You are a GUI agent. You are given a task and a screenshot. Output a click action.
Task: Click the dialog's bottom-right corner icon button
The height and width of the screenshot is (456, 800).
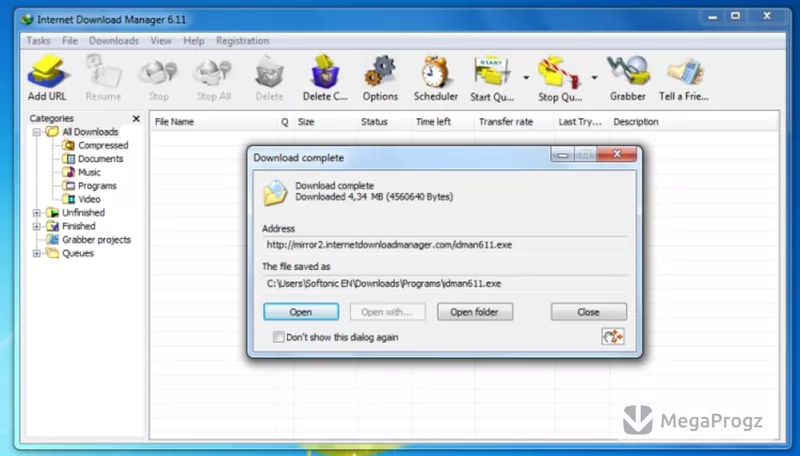click(x=613, y=337)
